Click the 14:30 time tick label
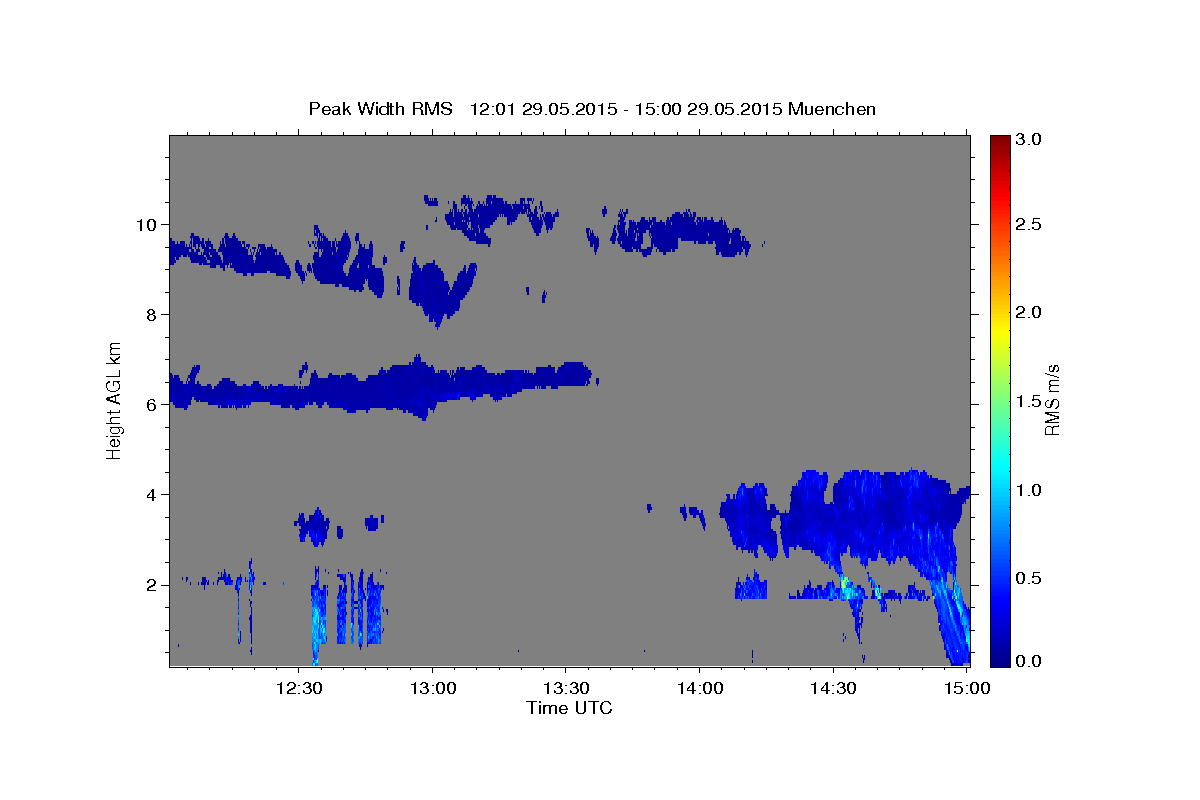Image resolution: width=1200 pixels, height=800 pixels. 832,689
